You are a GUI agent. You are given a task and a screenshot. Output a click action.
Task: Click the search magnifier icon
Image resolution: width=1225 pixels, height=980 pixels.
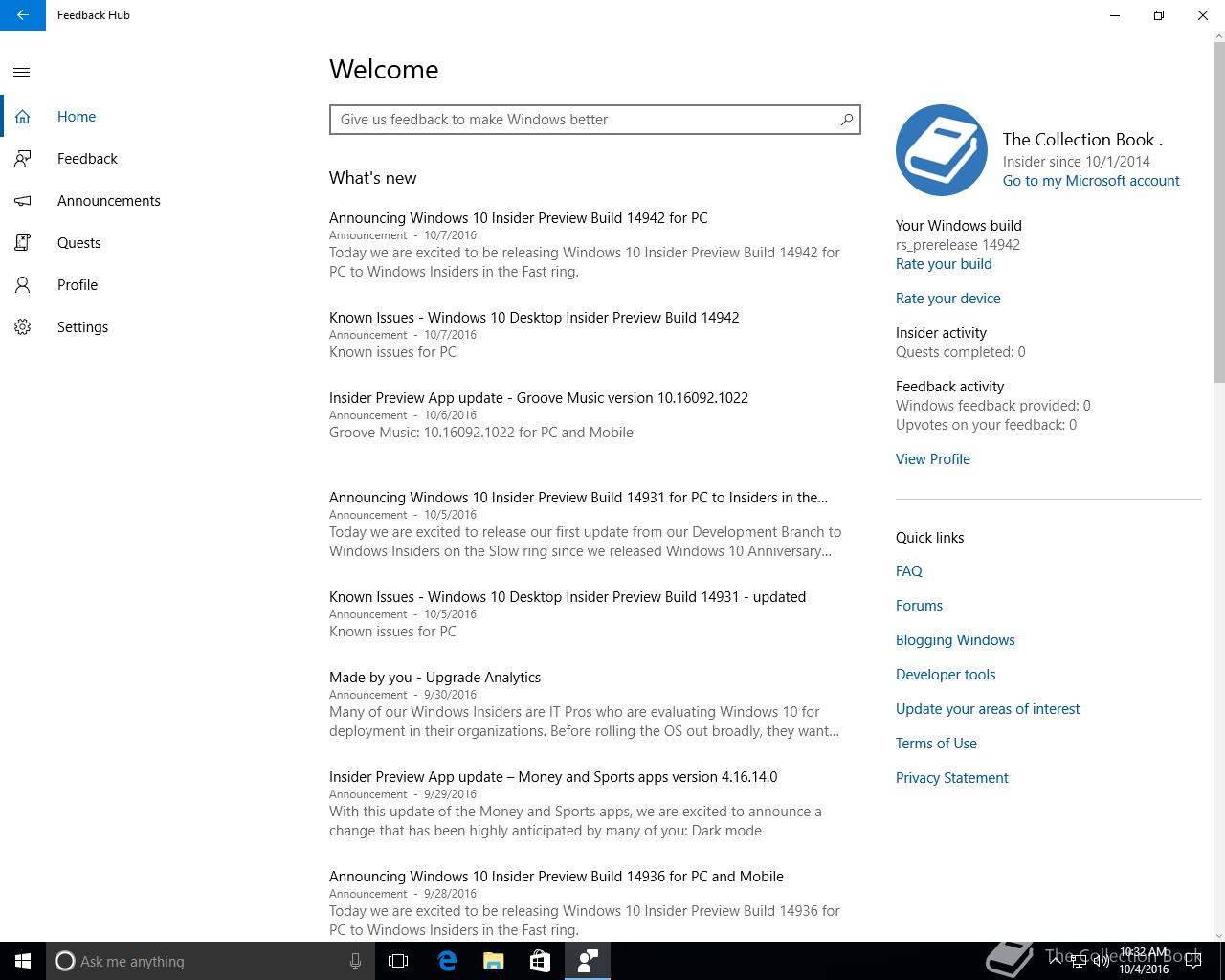pyautogui.click(x=846, y=120)
